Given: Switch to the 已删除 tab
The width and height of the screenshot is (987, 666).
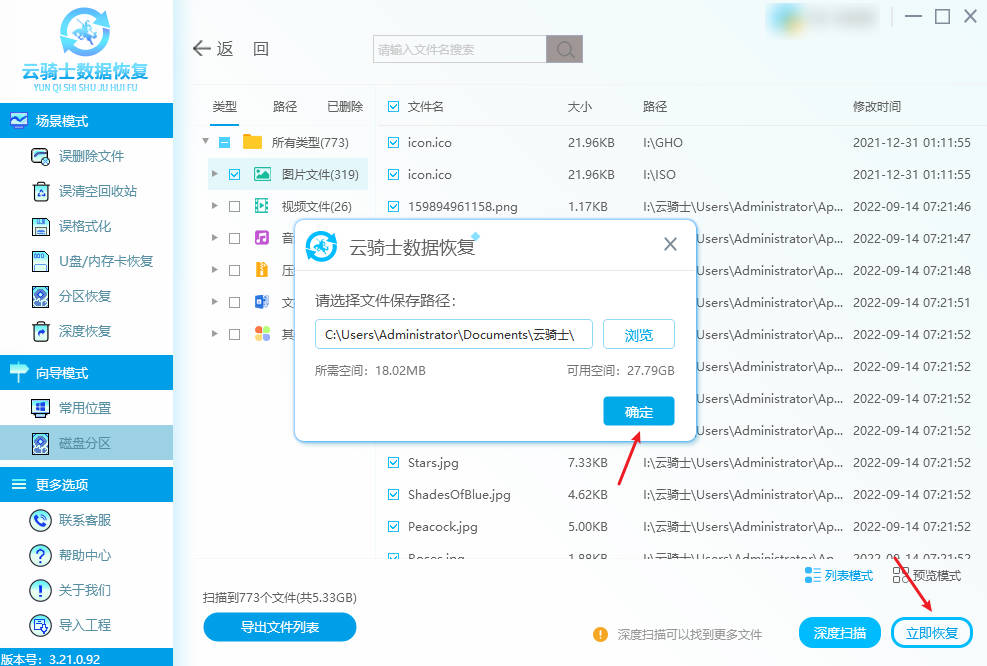Looking at the screenshot, I should tap(345, 107).
